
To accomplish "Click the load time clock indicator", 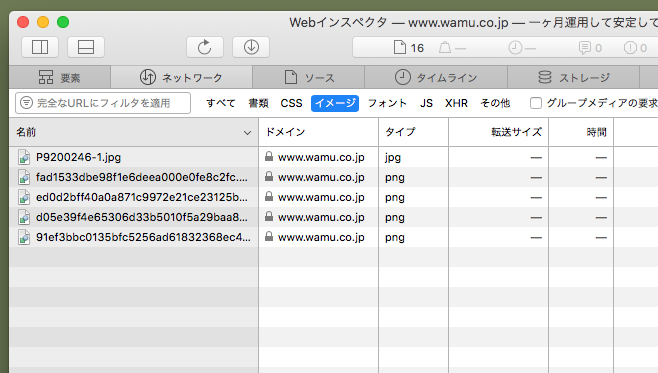I will click(515, 47).
